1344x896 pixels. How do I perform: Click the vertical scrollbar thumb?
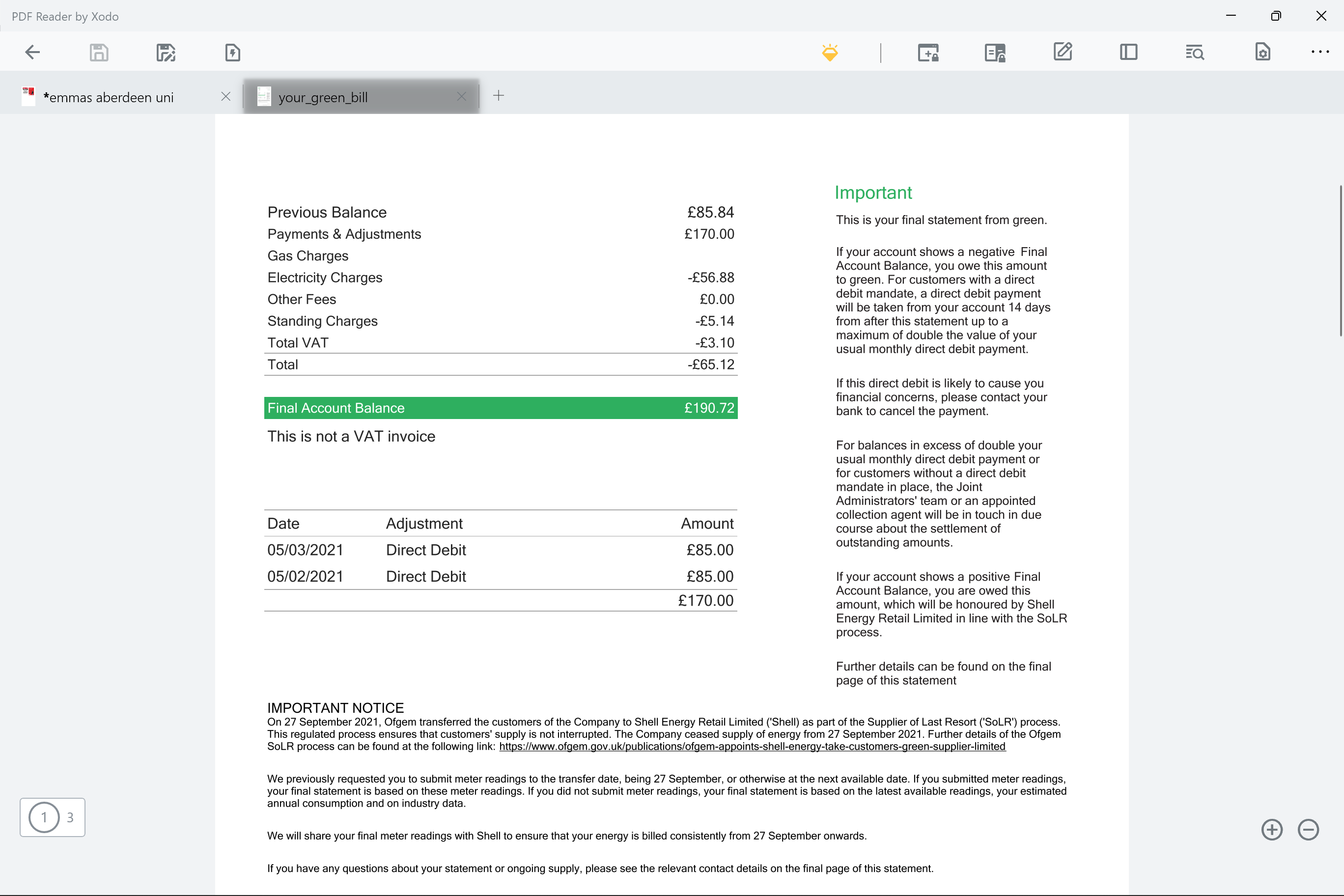click(x=1341, y=260)
